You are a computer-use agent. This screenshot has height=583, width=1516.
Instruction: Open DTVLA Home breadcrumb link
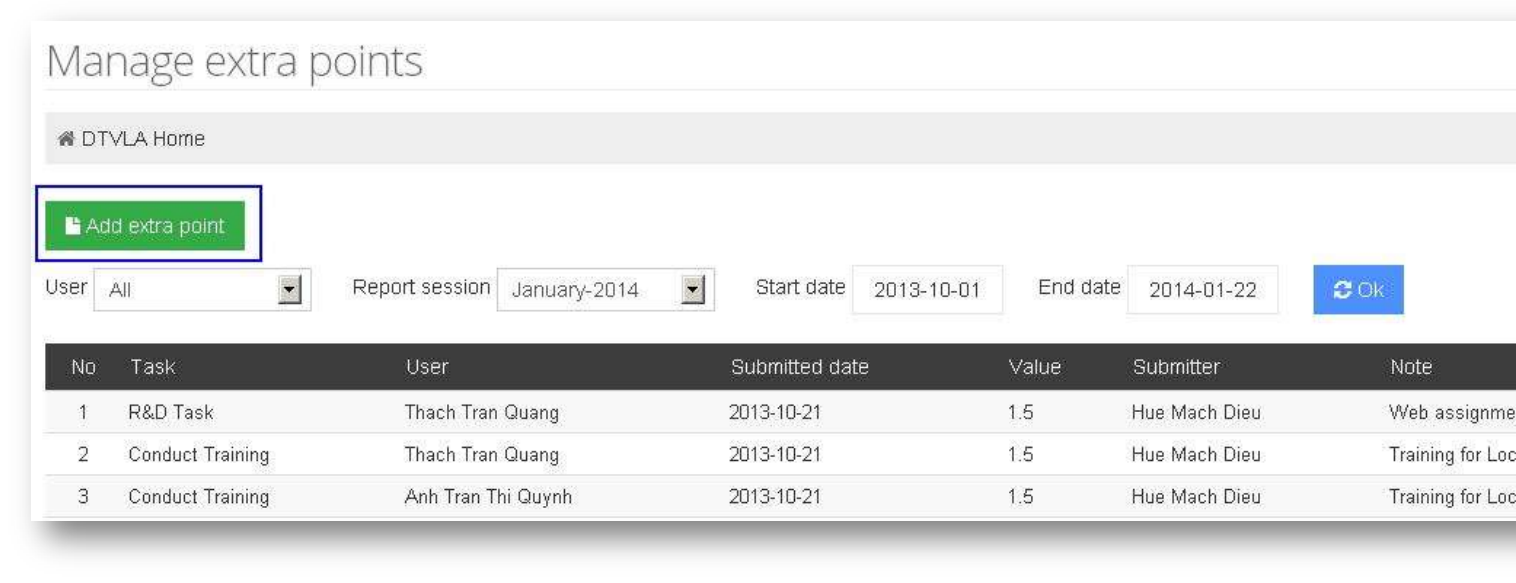[x=143, y=140]
